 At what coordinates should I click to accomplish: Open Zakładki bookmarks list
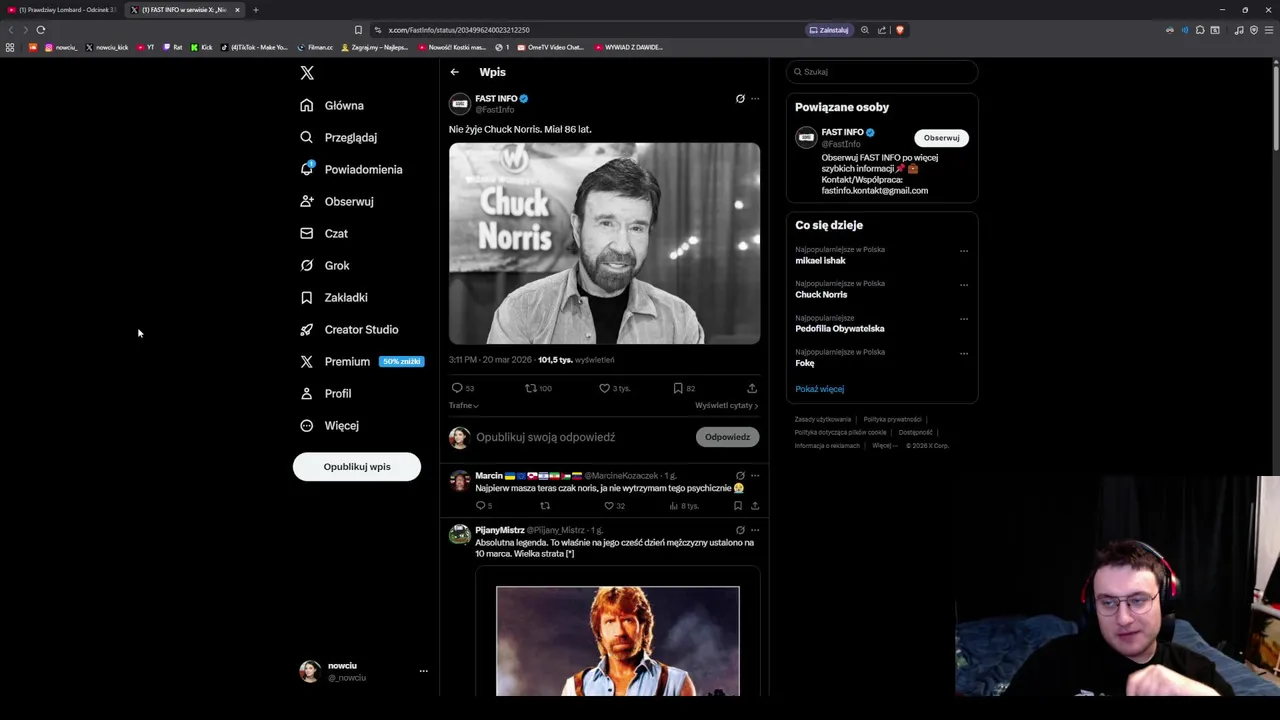click(x=334, y=297)
